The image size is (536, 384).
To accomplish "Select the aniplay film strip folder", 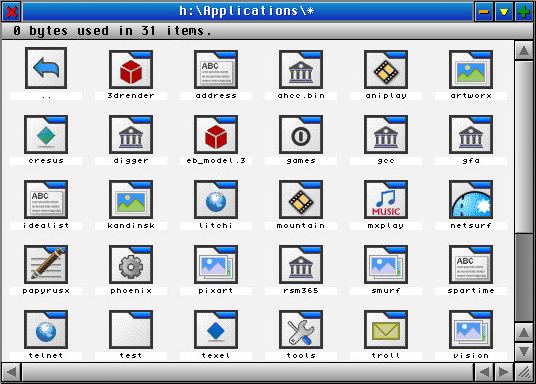I will 386,69.
